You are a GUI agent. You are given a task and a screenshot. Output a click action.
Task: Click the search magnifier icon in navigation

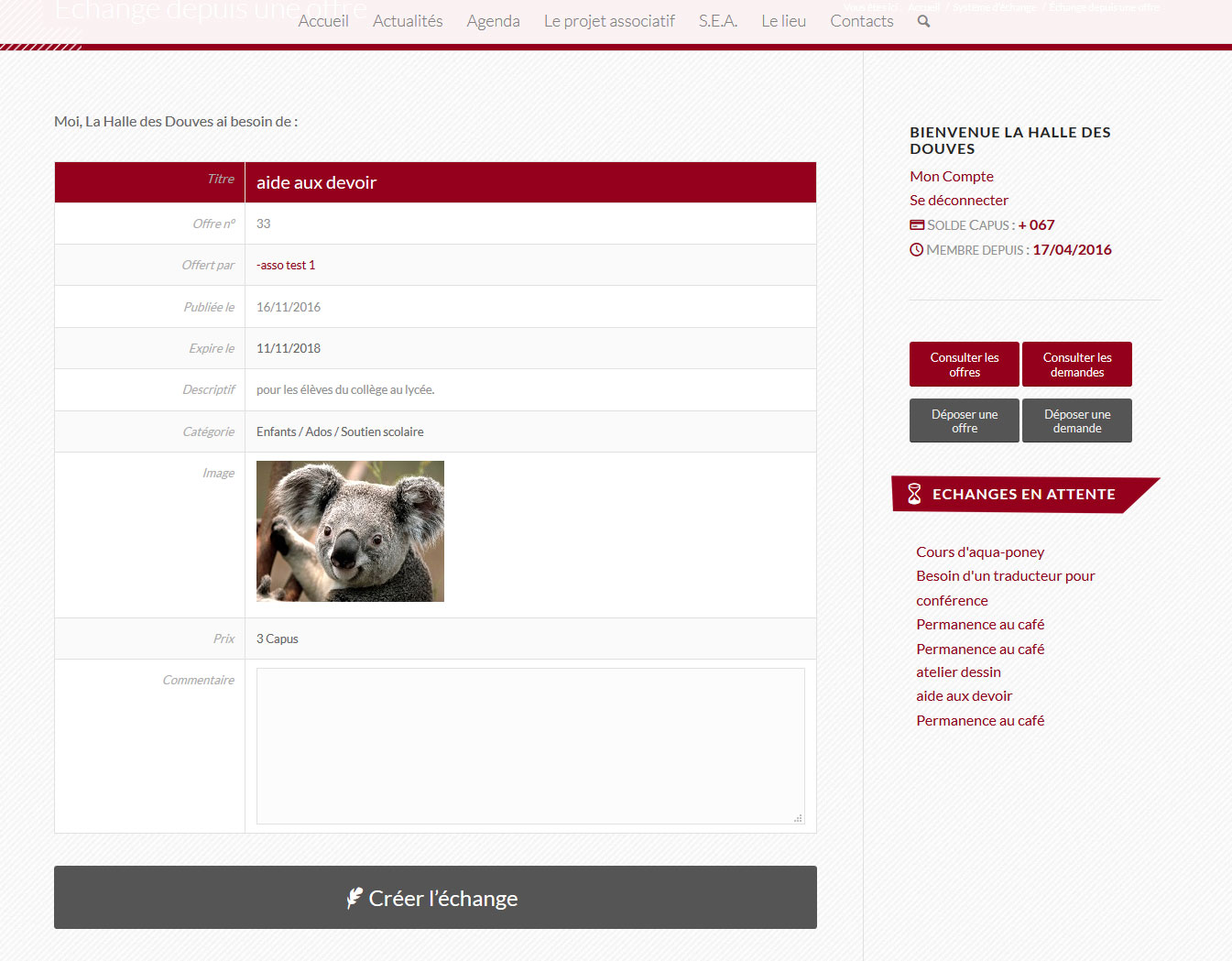(923, 21)
